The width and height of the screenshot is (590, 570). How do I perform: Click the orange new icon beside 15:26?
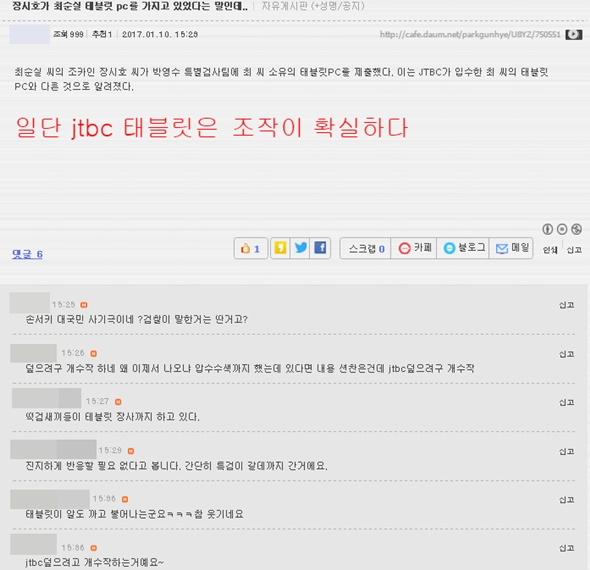tap(94, 354)
